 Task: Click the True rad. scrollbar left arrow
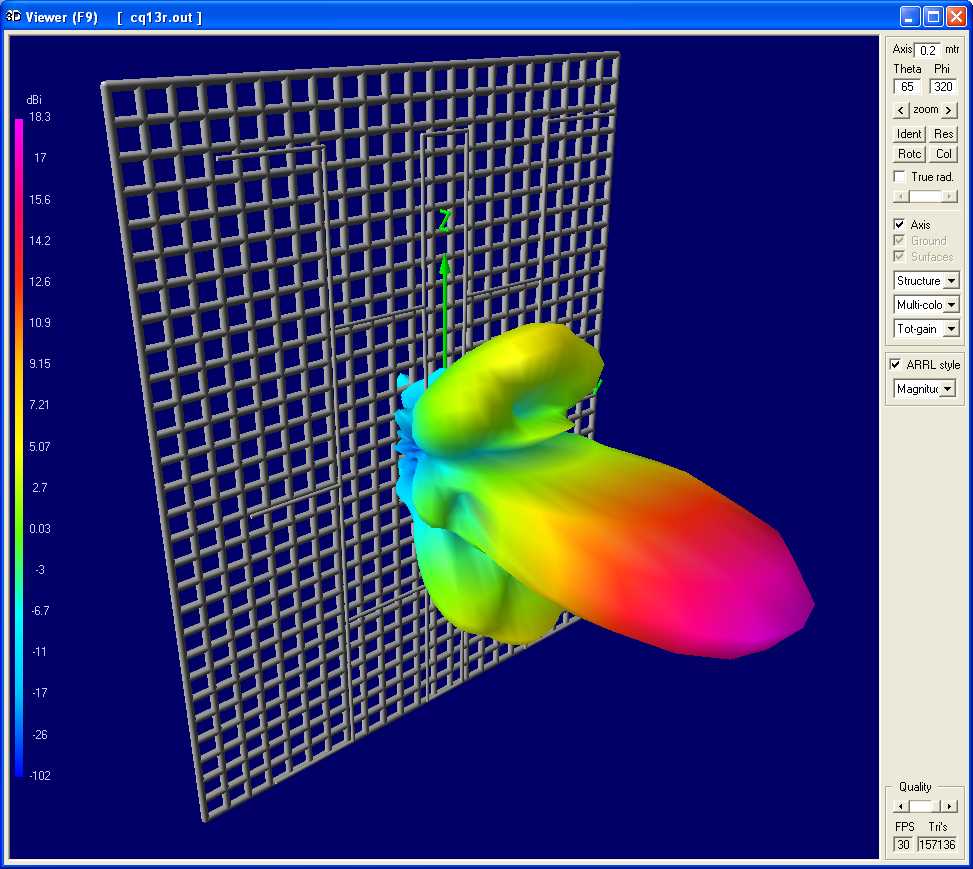click(x=899, y=197)
